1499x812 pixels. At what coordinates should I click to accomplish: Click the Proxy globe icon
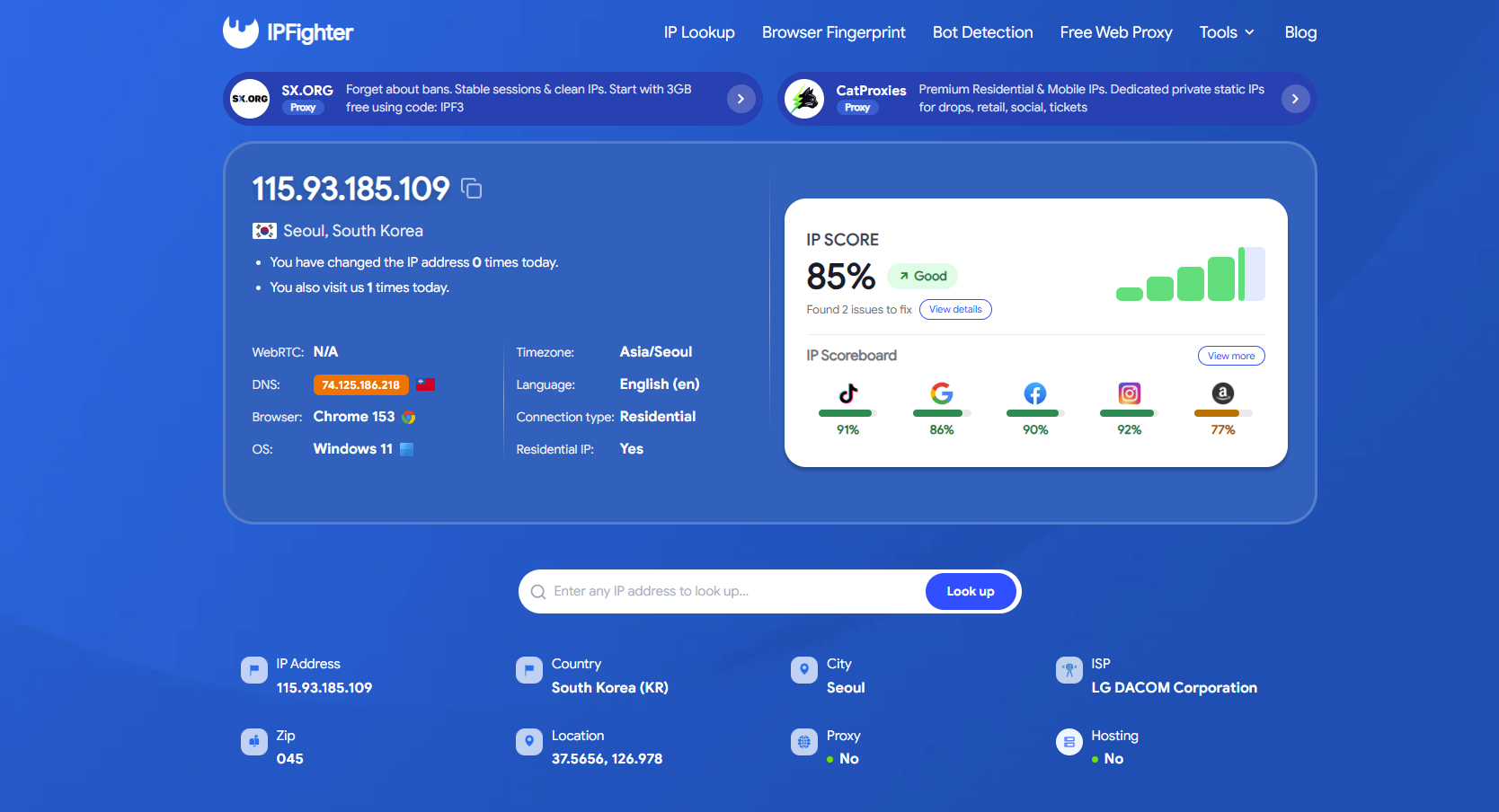pyautogui.click(x=804, y=742)
